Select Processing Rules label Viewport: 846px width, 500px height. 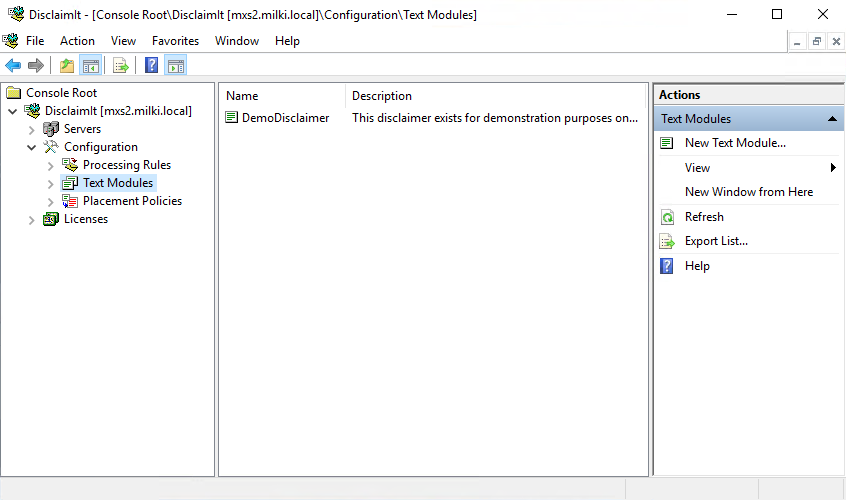[x=127, y=165]
